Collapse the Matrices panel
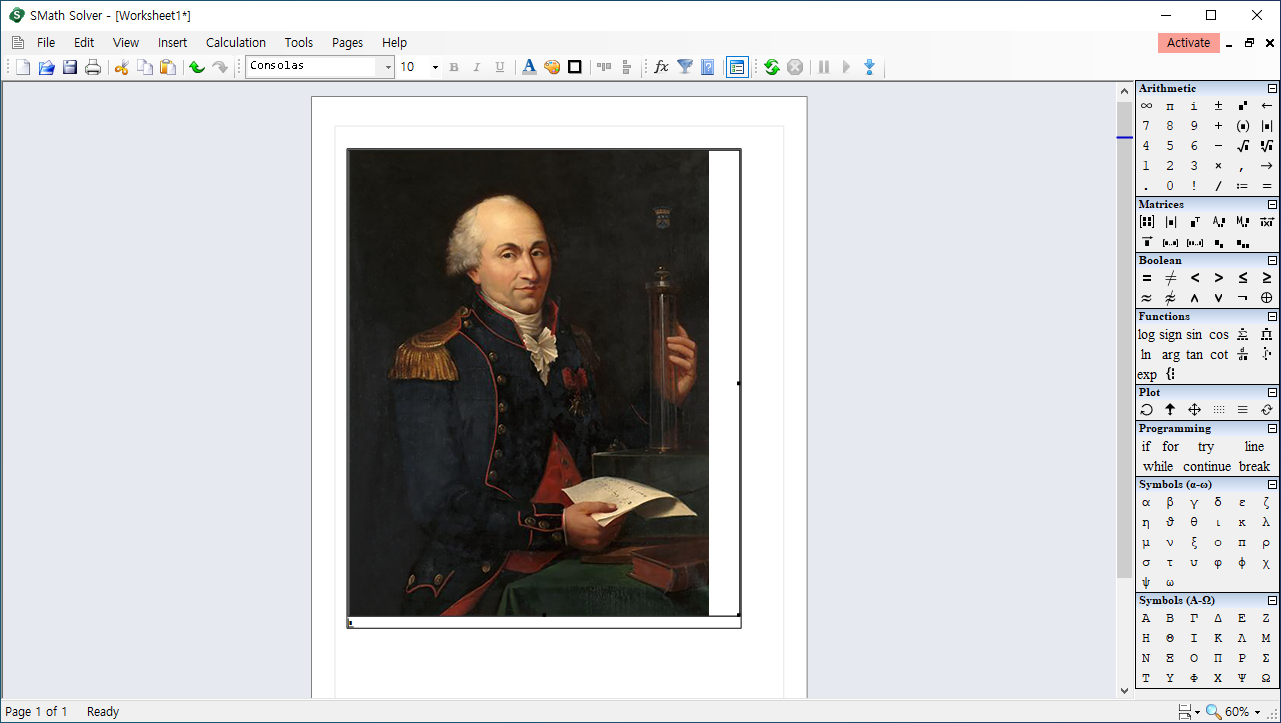Viewport: 1281px width, 723px height. (x=1272, y=205)
